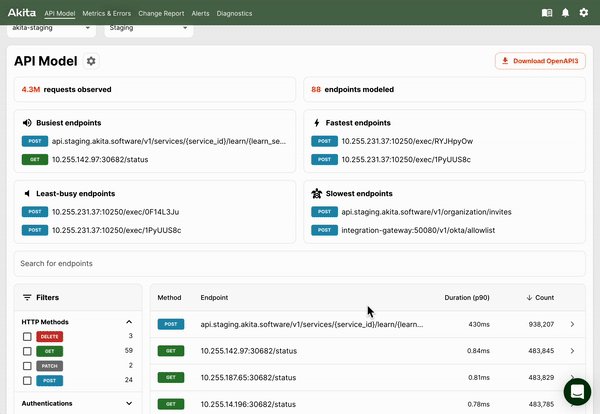Click POST badge in endpoints table first row

click(171, 324)
